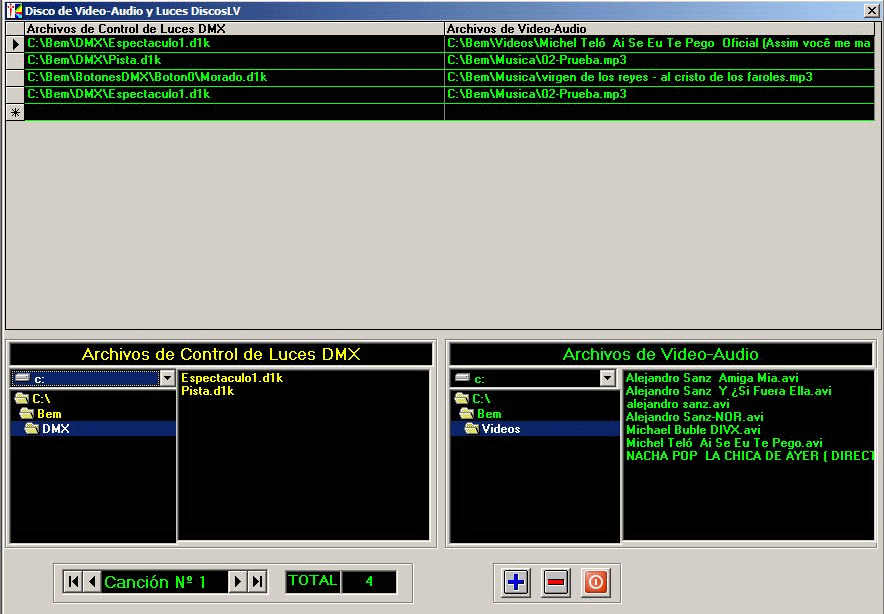Click the row selector with the arrow marker
The width and height of the screenshot is (884, 614).
[15, 43]
